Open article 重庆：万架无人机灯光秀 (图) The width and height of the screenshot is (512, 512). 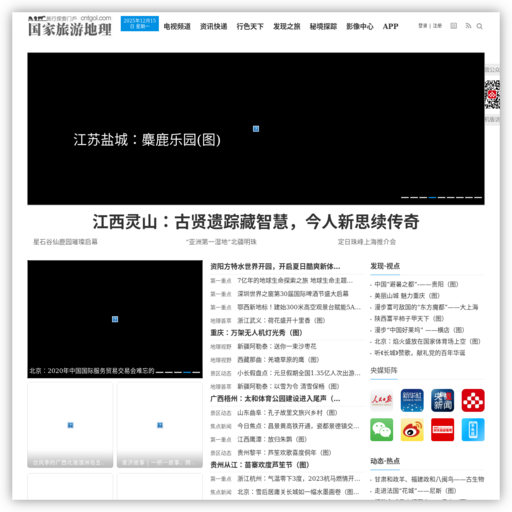point(256,333)
